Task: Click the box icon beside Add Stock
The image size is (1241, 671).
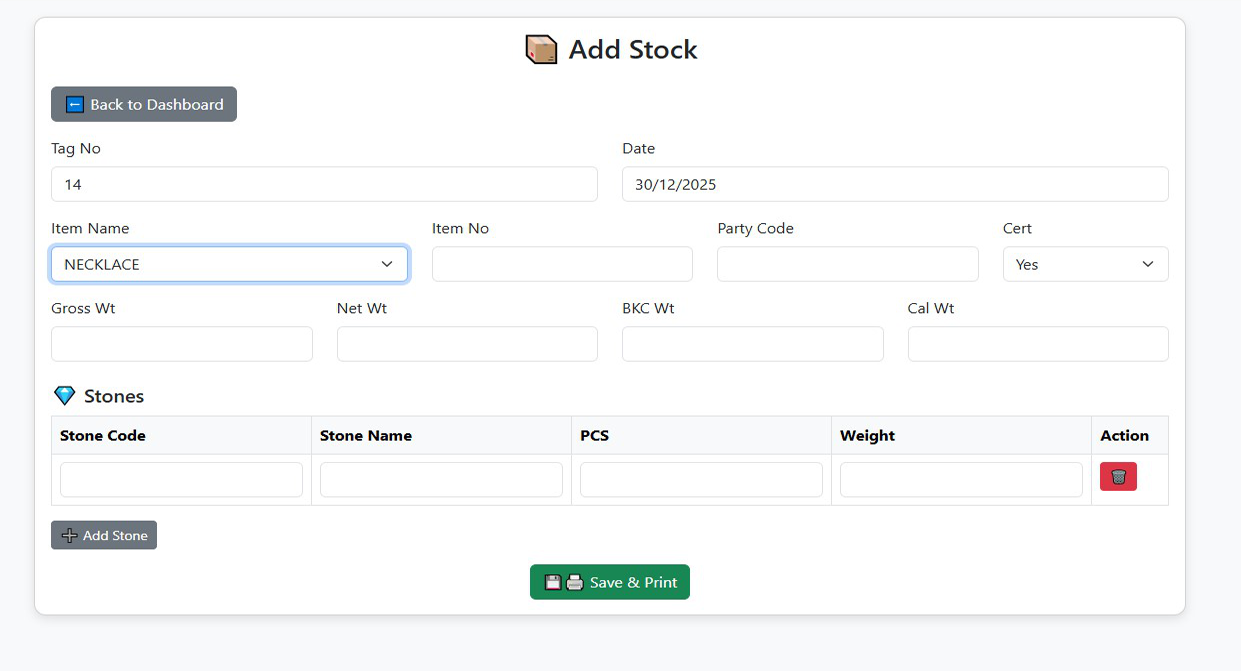Action: tap(541, 50)
